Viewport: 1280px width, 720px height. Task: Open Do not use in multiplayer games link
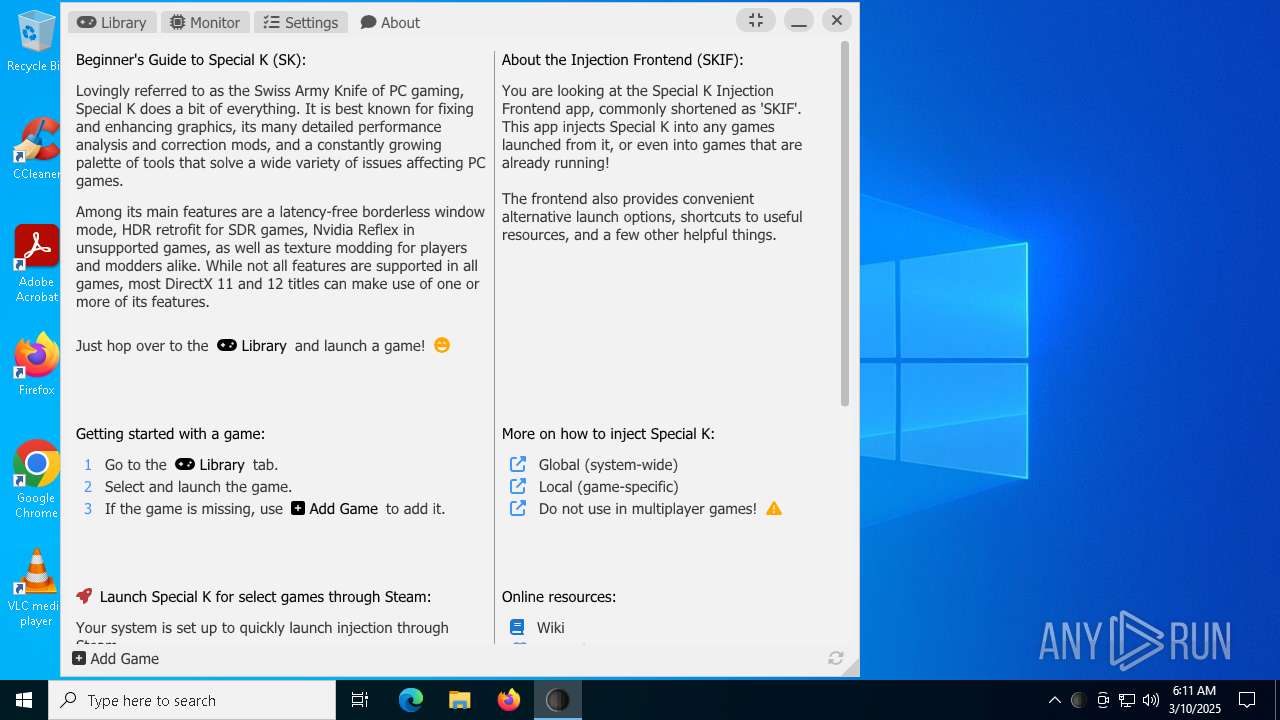647,509
